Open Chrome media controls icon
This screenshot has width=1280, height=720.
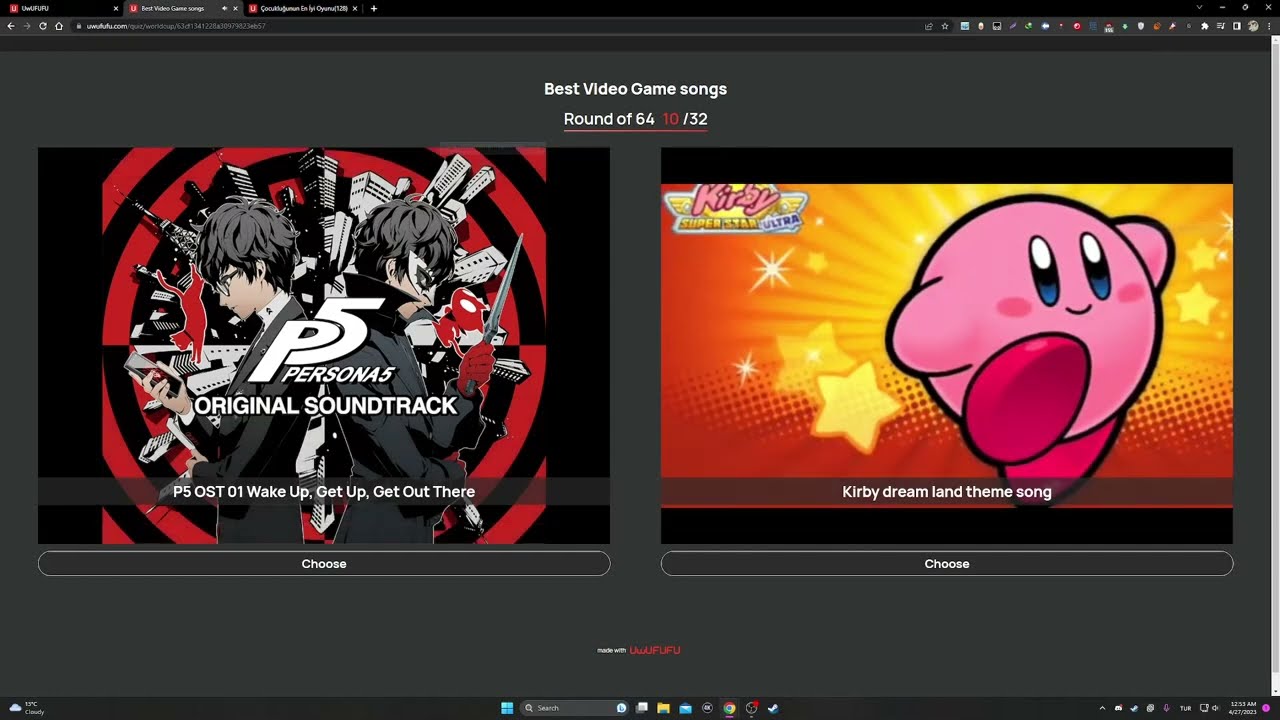(1221, 26)
